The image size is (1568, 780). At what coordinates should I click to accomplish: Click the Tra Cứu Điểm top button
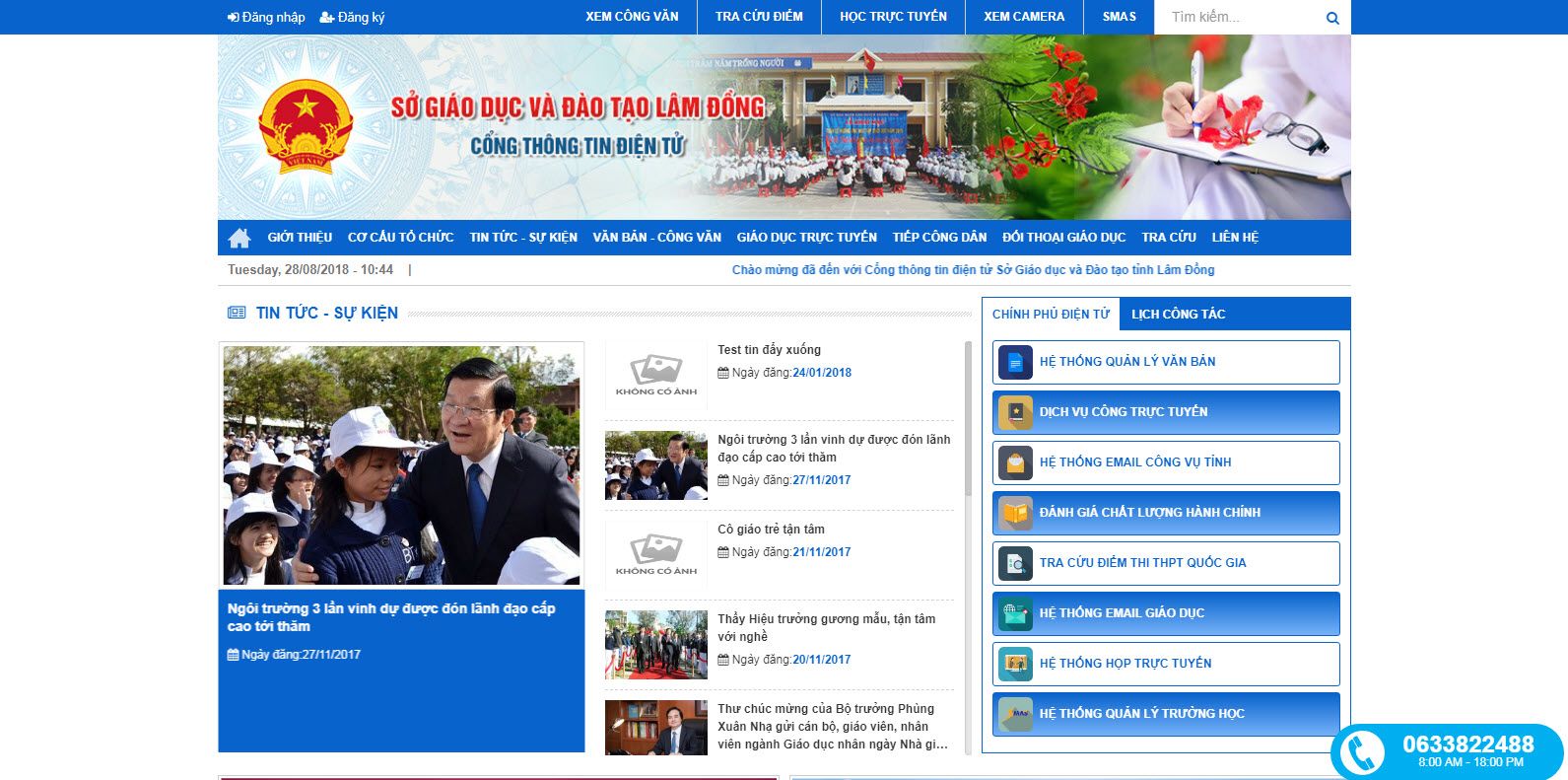coord(759,17)
